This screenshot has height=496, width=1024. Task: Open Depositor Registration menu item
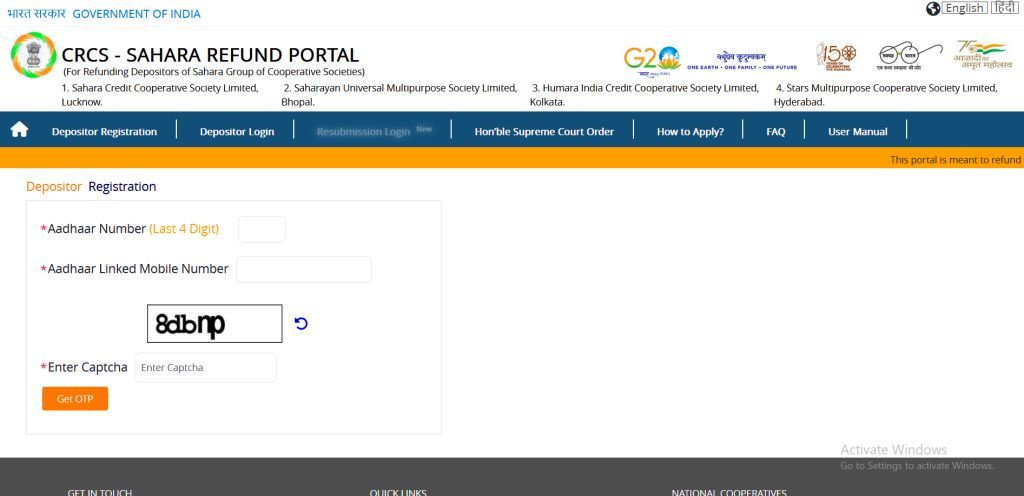[x=104, y=131]
